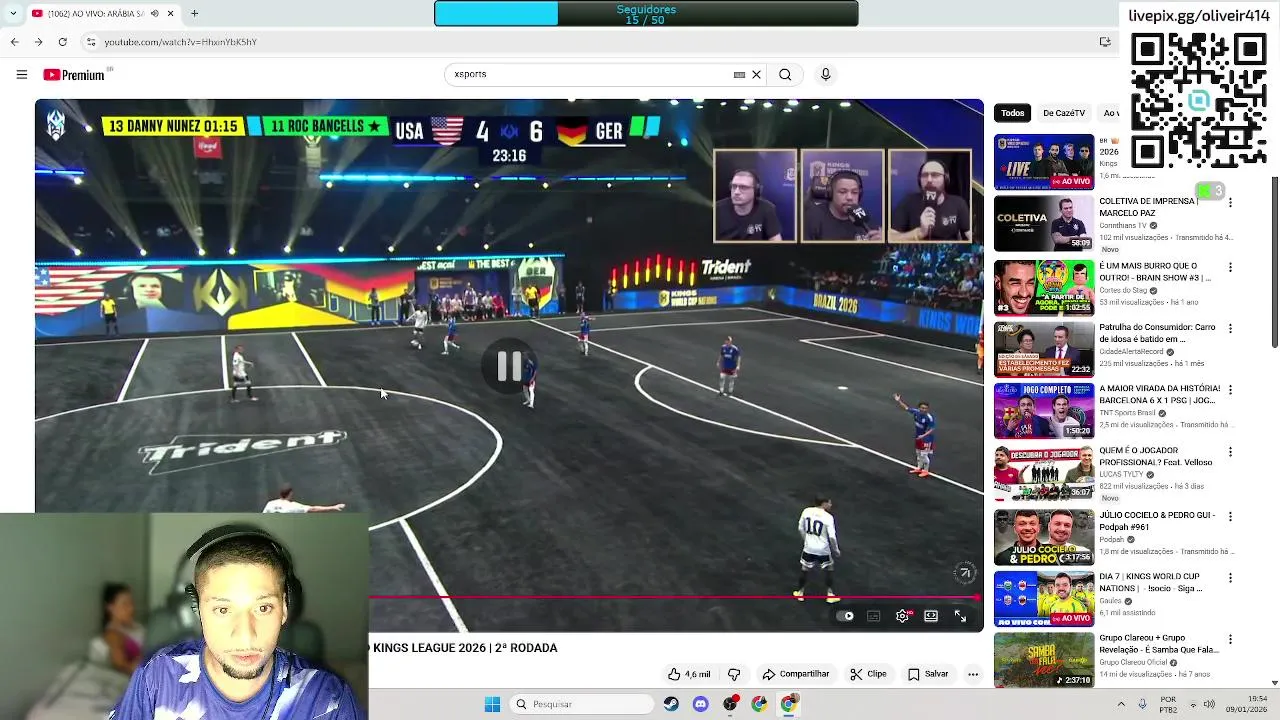This screenshot has height=720, width=1280.
Task: Switch to theater mode in the player
Action: click(931, 616)
